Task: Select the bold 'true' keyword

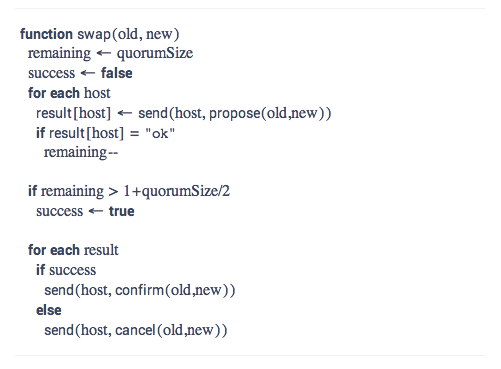Action: click(x=122, y=211)
